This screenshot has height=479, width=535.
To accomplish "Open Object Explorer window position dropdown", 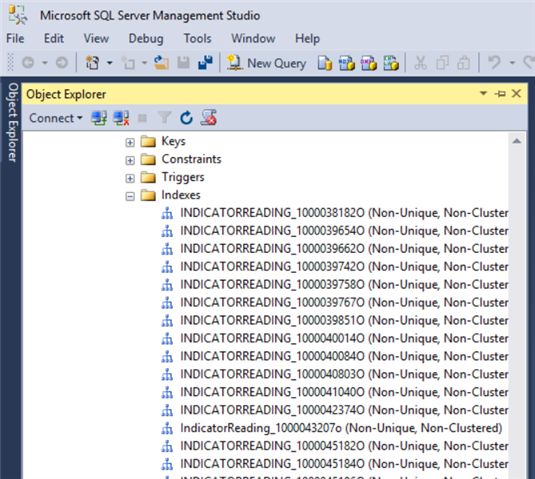I will click(483, 93).
